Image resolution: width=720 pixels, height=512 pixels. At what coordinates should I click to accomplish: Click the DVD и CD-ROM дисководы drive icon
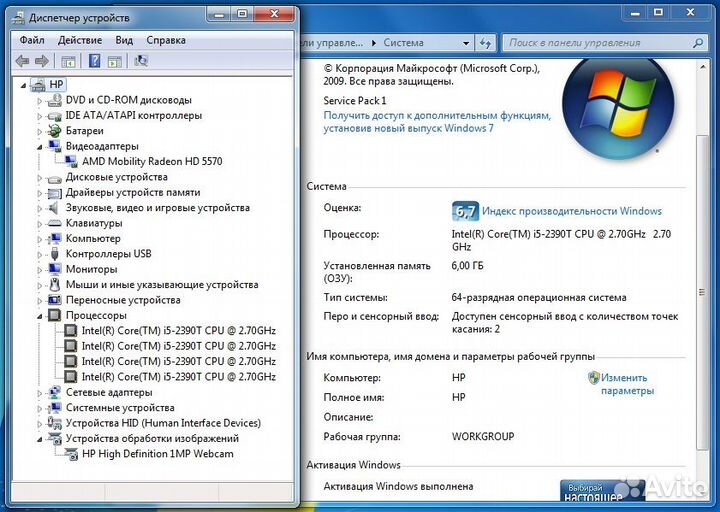pos(55,100)
